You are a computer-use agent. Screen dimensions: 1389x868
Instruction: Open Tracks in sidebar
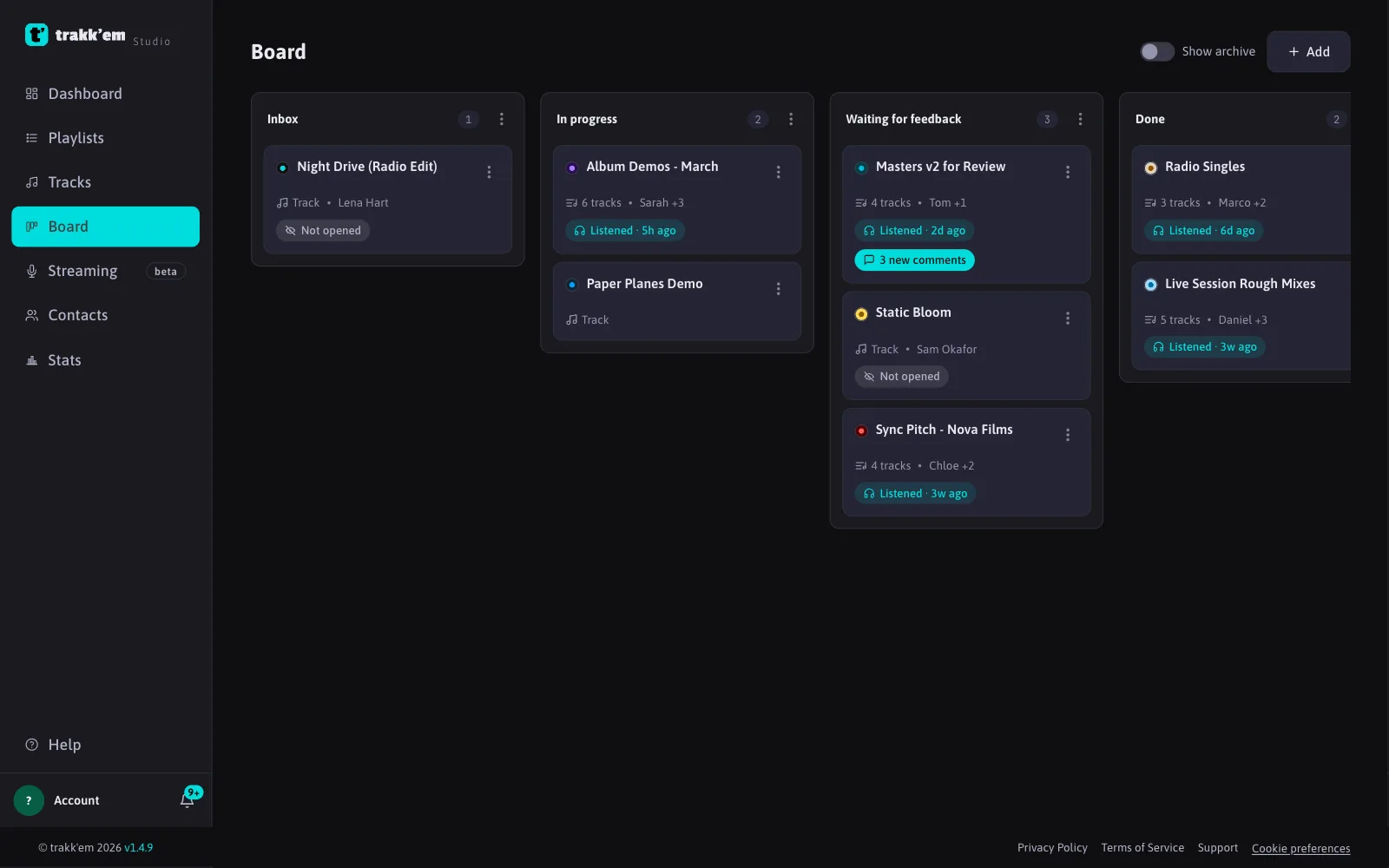pos(105,182)
